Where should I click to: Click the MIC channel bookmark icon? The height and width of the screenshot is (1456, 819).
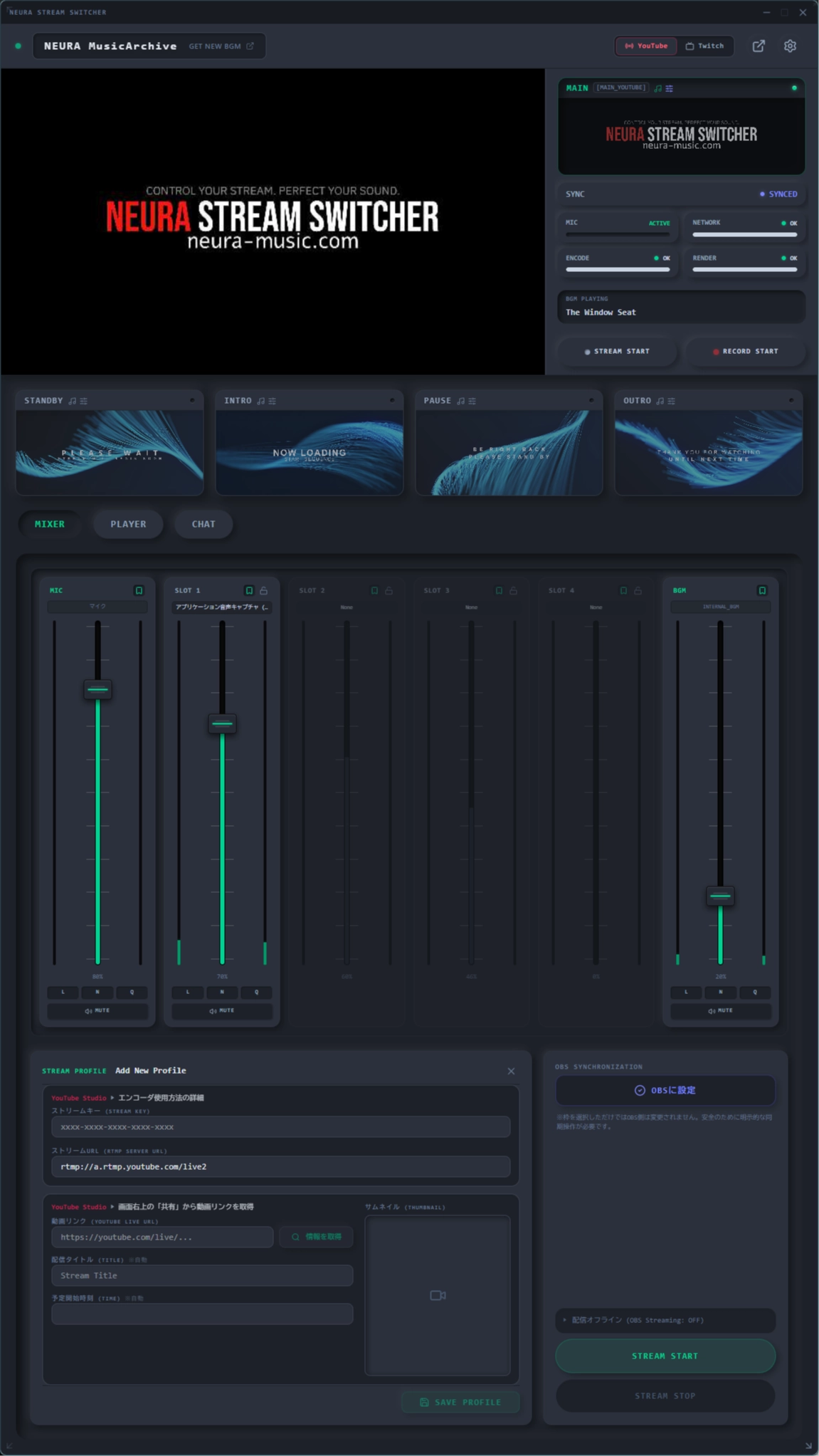tap(139, 590)
